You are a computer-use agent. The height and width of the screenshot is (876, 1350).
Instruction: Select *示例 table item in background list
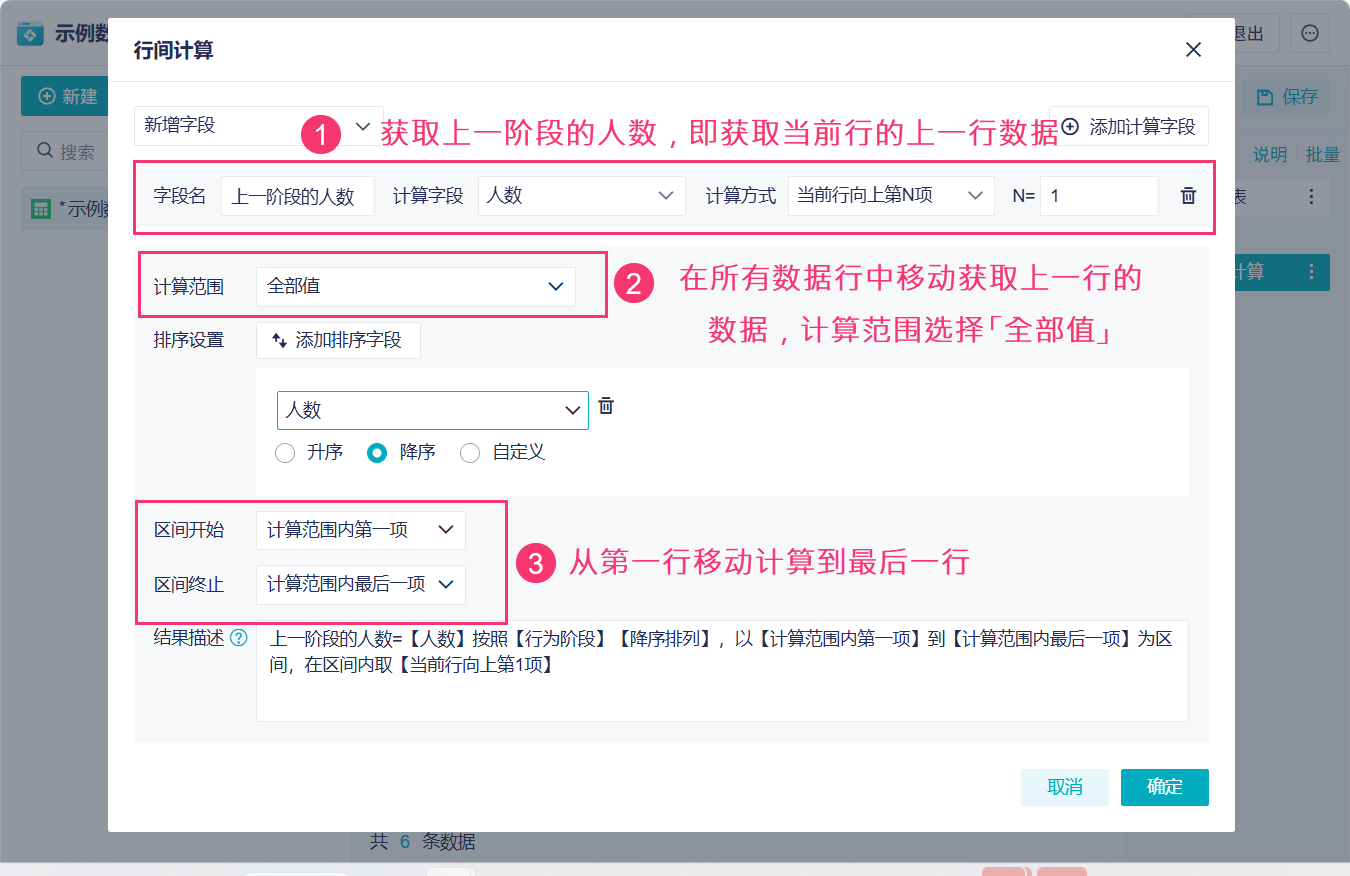pyautogui.click(x=65, y=208)
